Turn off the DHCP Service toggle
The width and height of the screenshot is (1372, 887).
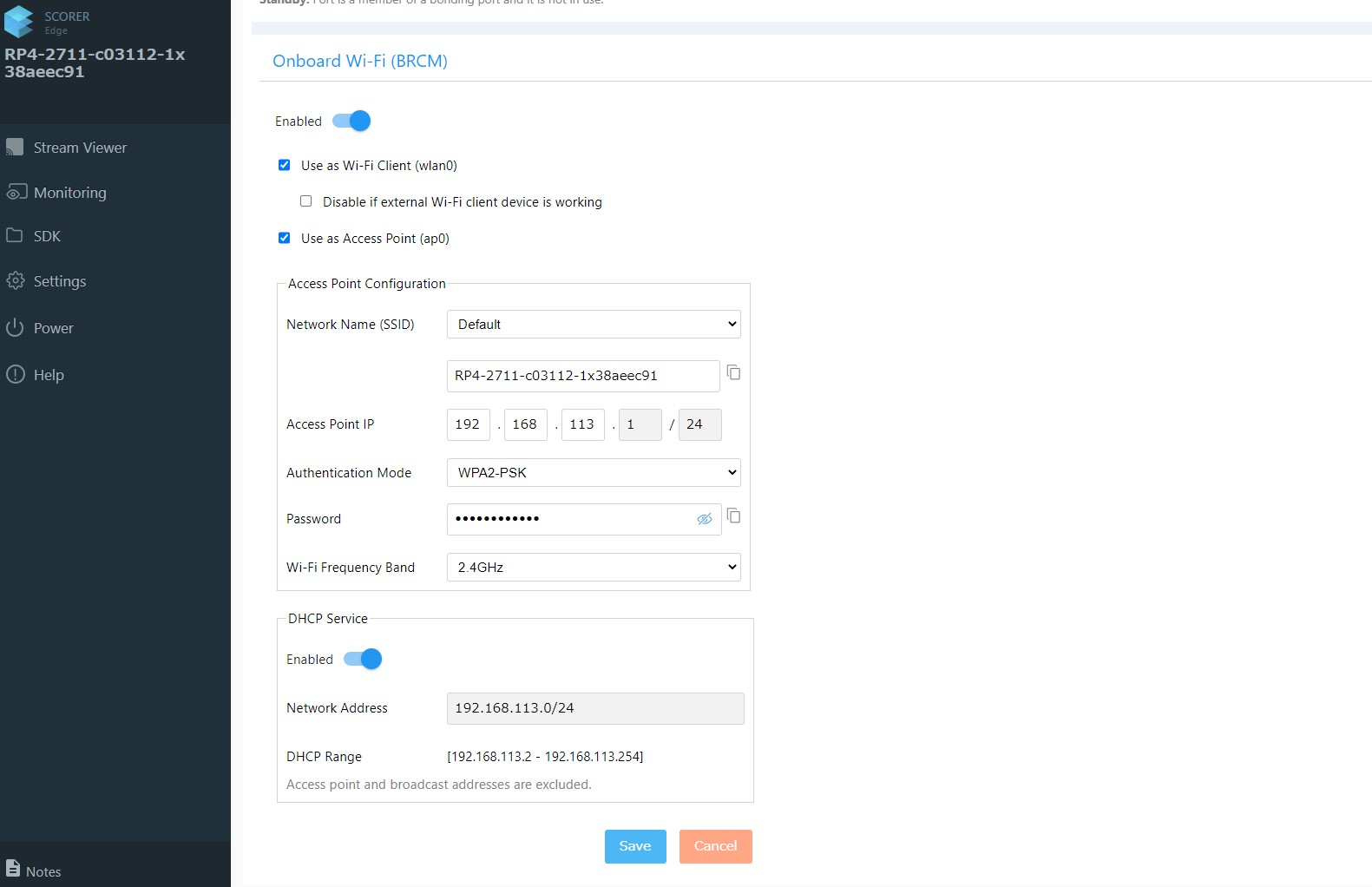[x=364, y=660]
